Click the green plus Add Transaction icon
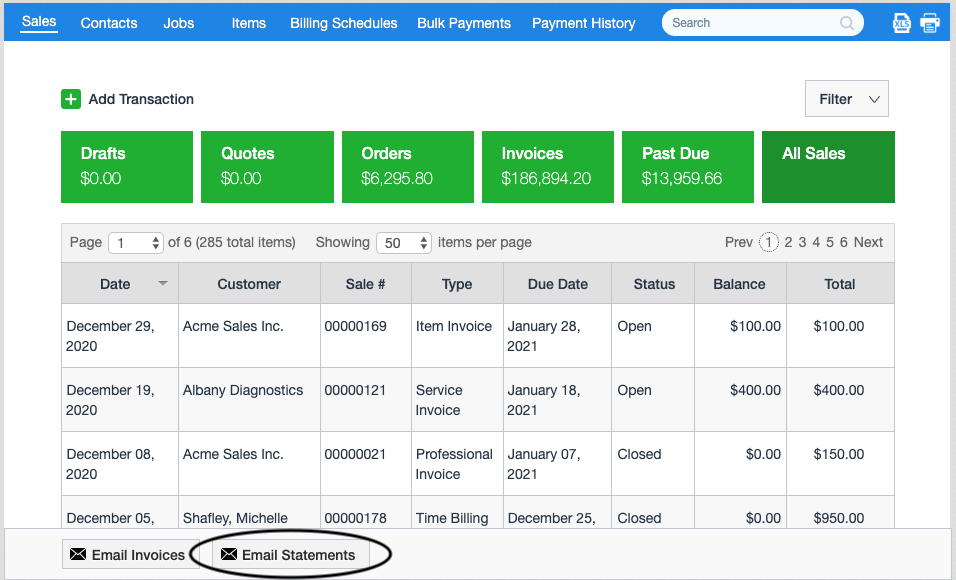The width and height of the screenshot is (956, 580). click(71, 99)
